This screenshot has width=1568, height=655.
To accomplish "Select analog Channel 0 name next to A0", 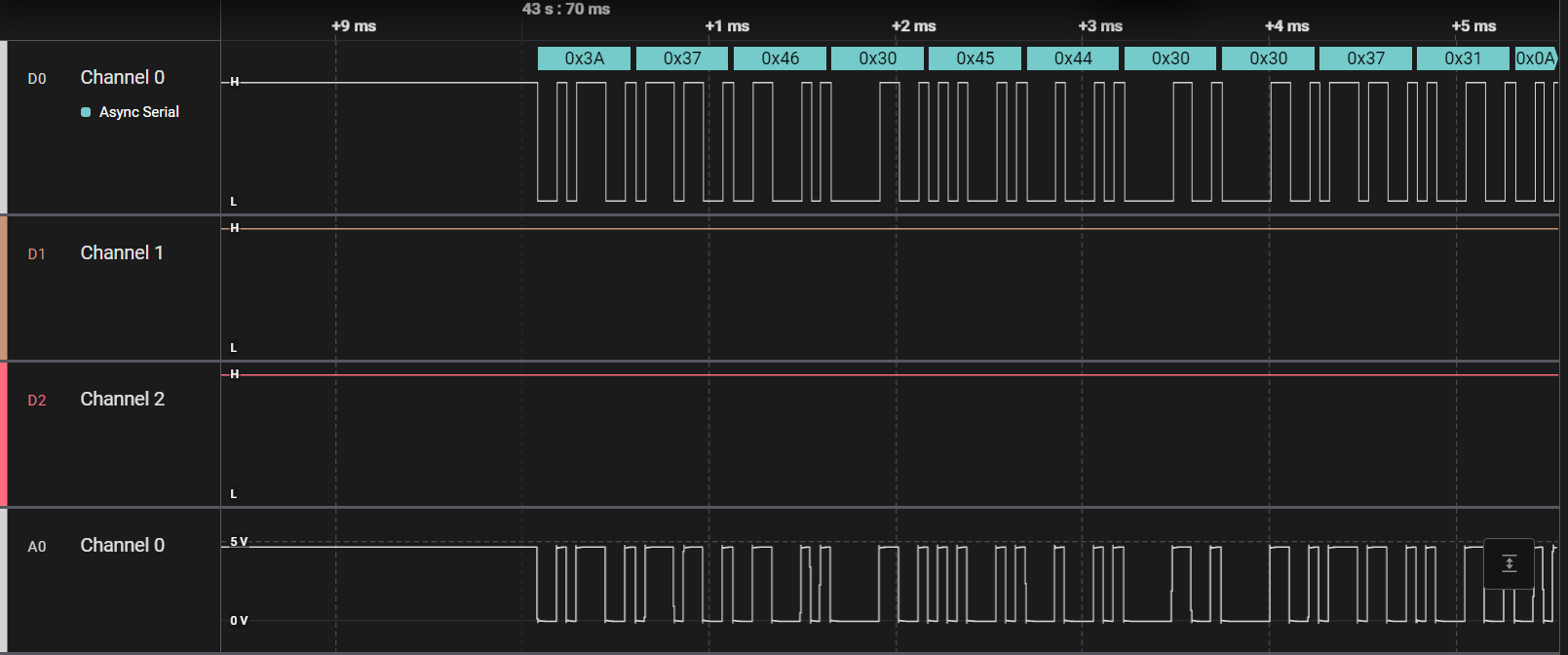I will click(x=122, y=545).
